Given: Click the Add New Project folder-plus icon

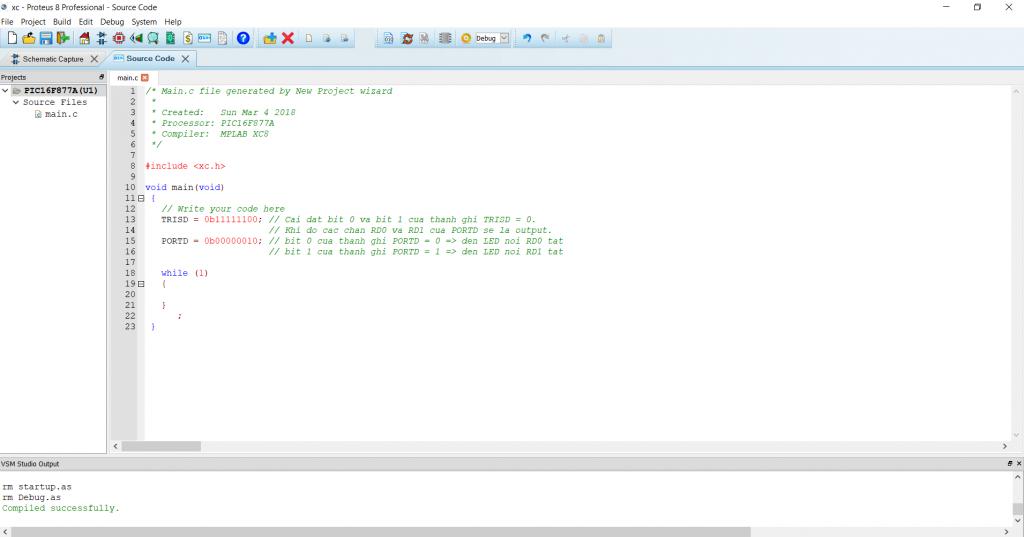Looking at the screenshot, I should [x=270, y=39].
